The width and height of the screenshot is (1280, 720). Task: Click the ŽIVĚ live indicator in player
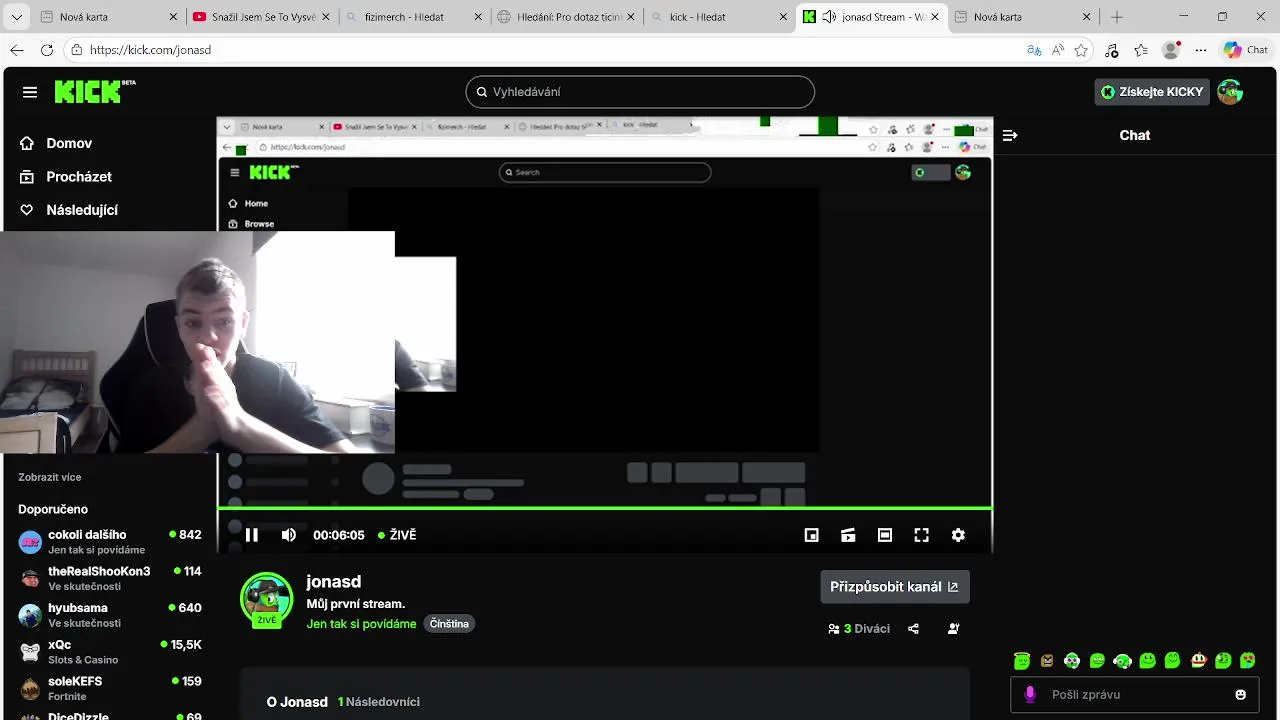click(x=397, y=535)
